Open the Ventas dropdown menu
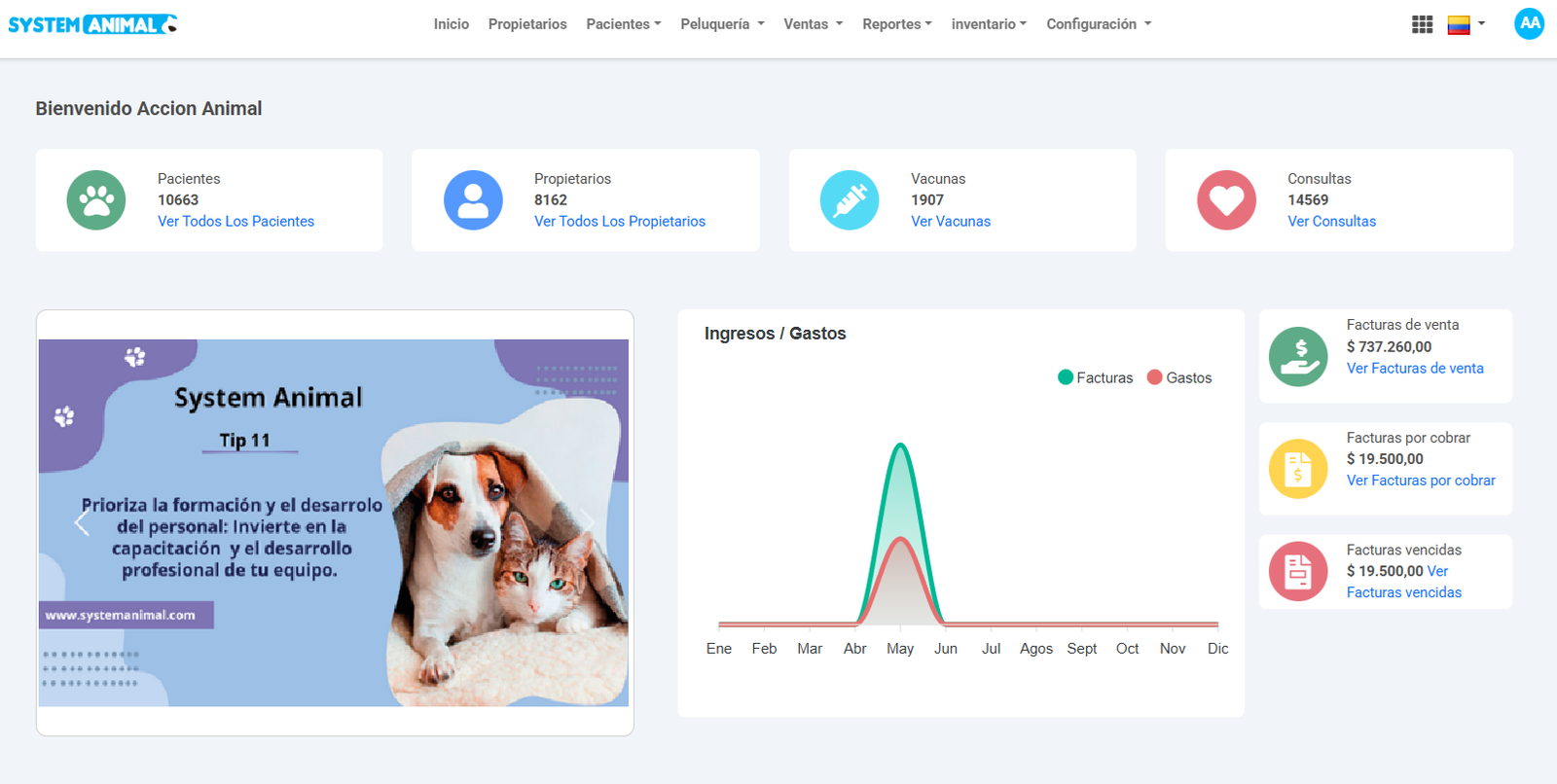This screenshot has height=784, width=1557. point(814,24)
